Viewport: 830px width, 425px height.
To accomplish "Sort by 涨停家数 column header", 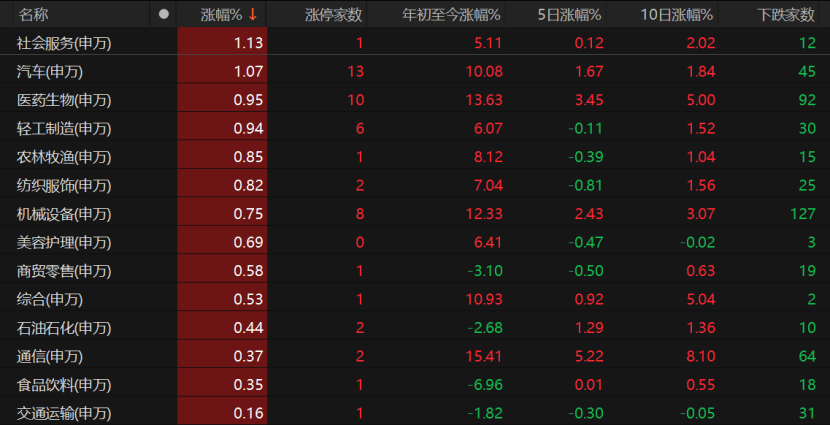I will 334,14.
